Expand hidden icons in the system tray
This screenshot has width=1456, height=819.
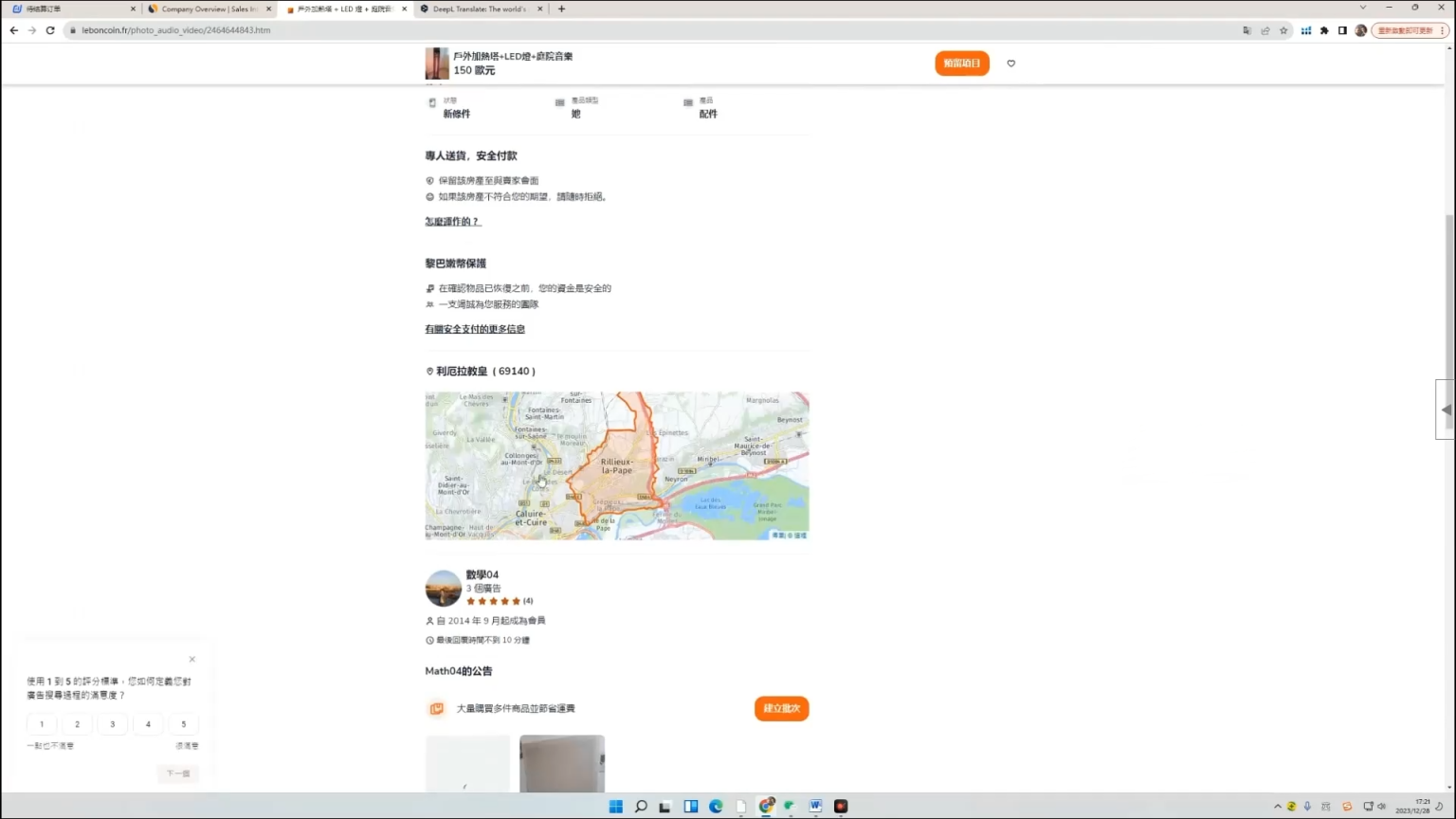click(1277, 806)
